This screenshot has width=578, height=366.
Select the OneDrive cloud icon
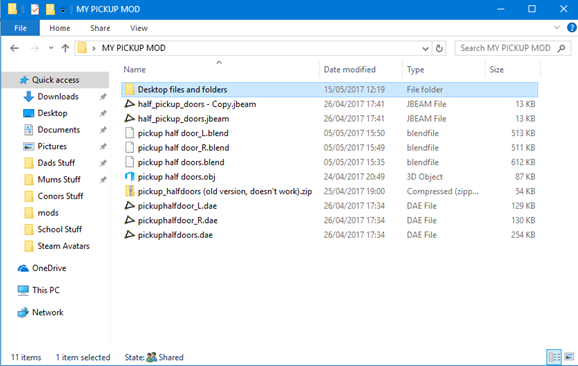23,268
